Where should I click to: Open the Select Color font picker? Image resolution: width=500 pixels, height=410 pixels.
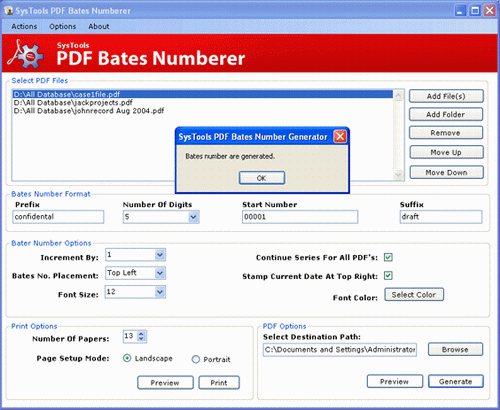414,295
